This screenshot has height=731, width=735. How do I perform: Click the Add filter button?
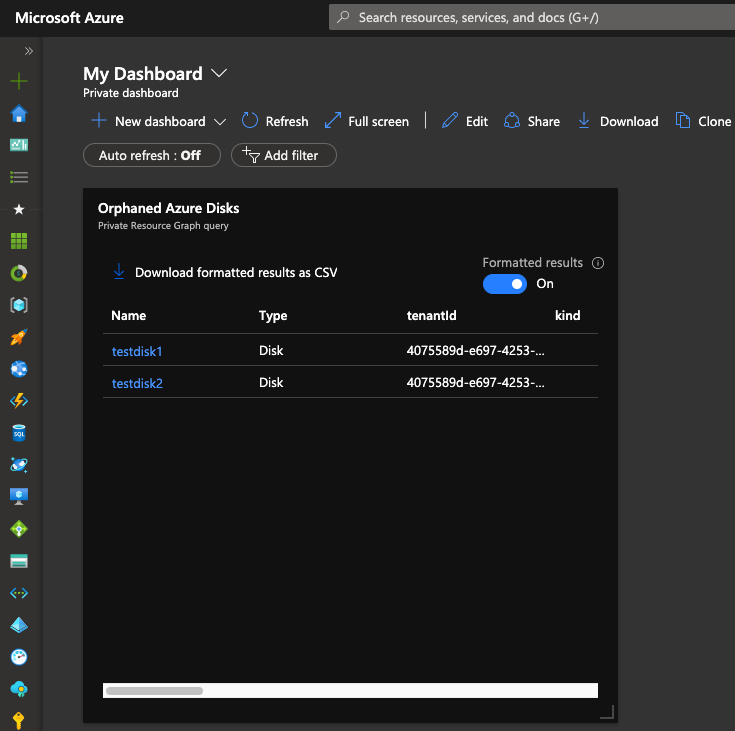[x=284, y=155]
